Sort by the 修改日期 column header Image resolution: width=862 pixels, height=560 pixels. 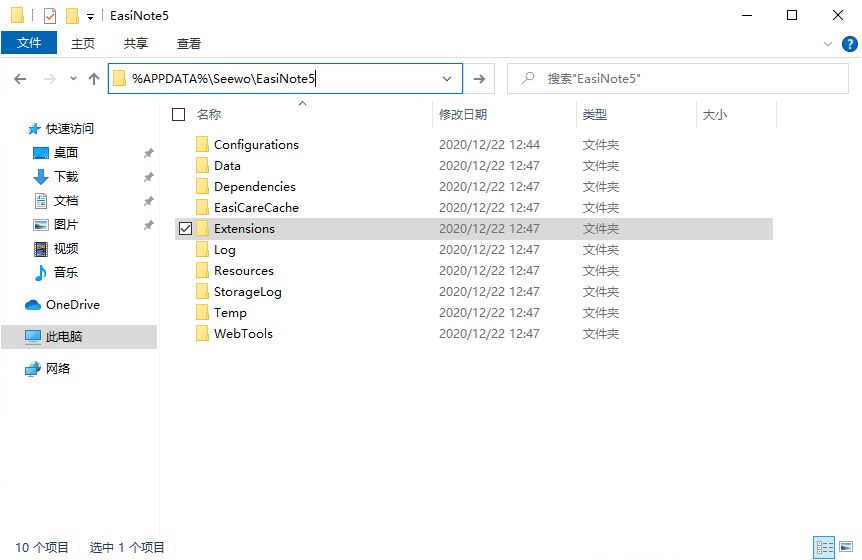(463, 114)
